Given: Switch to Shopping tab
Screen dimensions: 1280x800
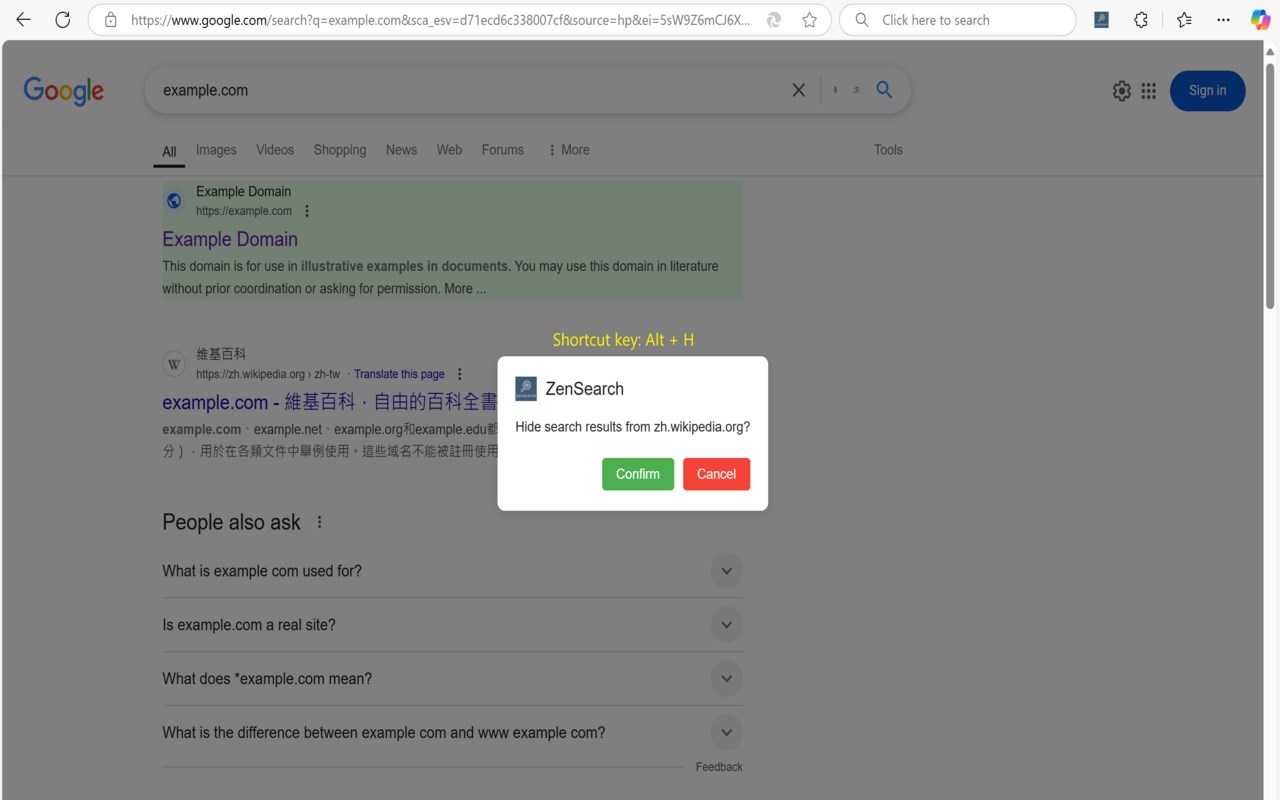Looking at the screenshot, I should [340, 150].
